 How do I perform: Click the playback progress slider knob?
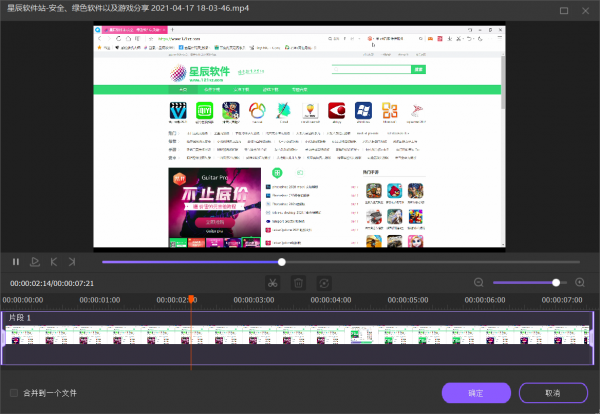(282, 262)
